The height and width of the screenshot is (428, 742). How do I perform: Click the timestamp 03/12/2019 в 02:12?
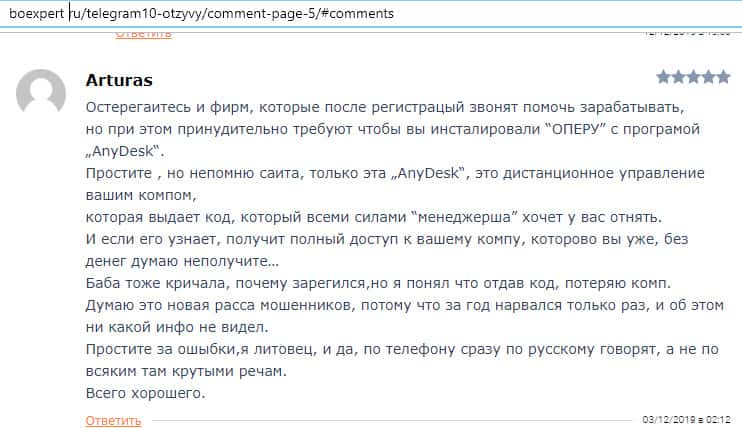pos(686,419)
